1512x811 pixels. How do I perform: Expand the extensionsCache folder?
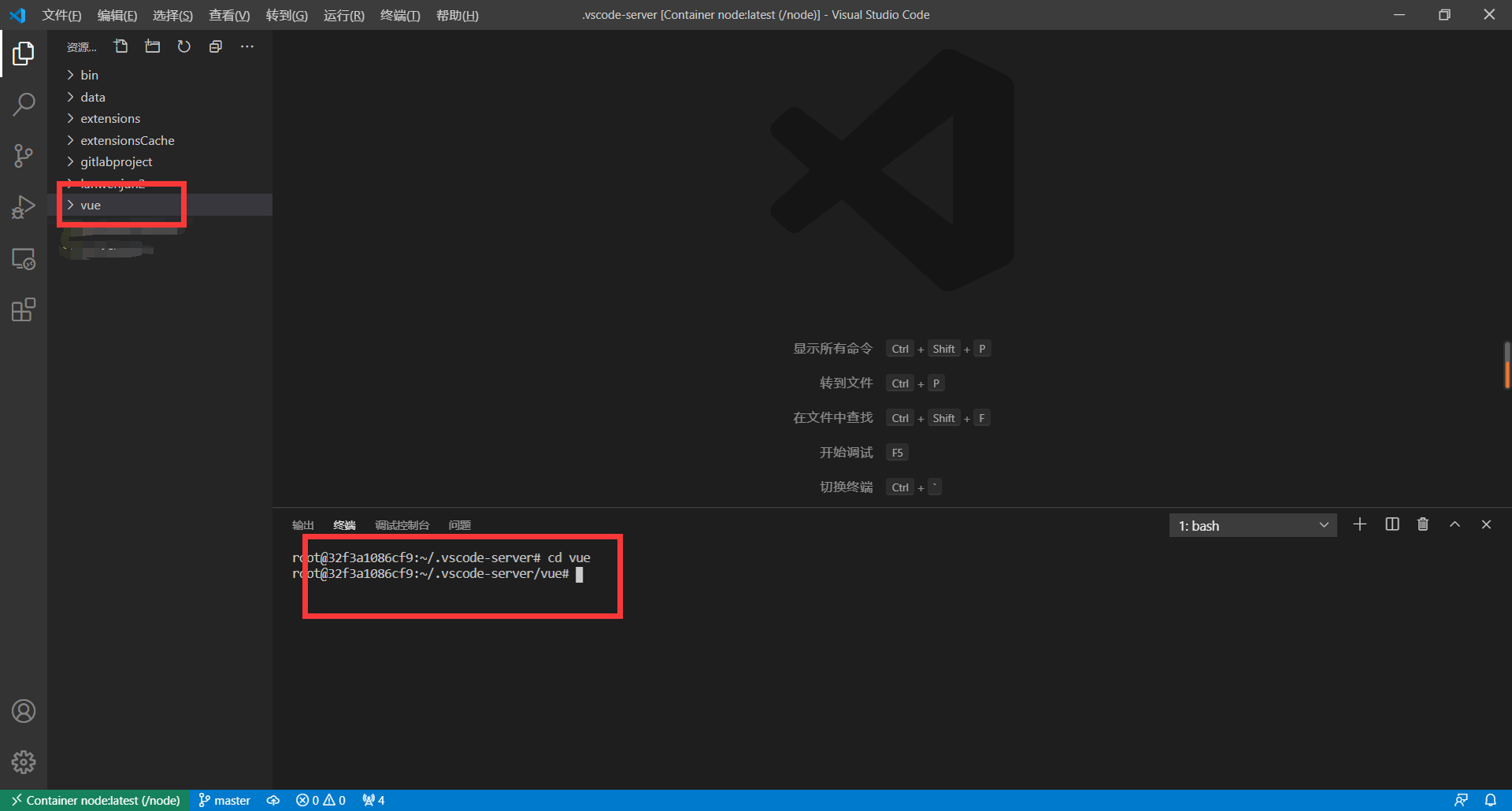160,140
